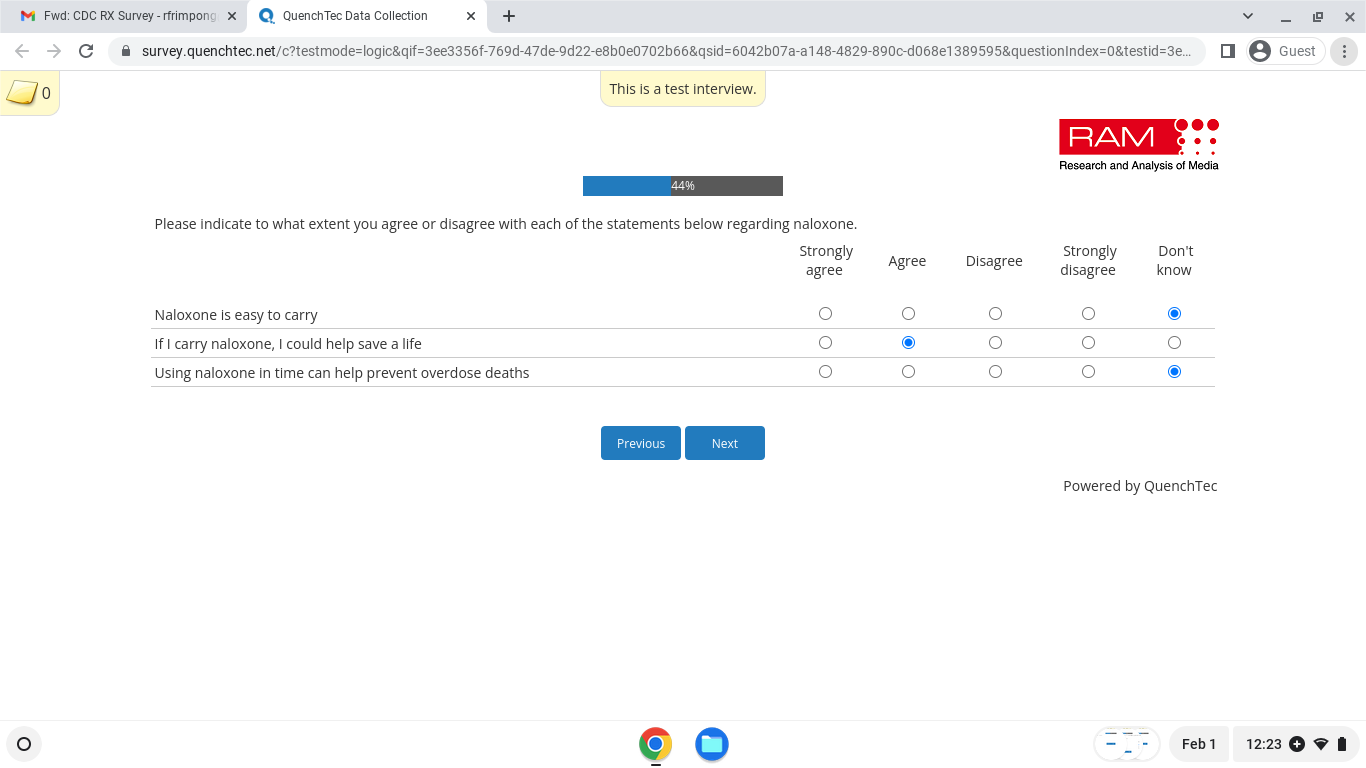Click the RAM logo

pyautogui.click(x=1138, y=145)
